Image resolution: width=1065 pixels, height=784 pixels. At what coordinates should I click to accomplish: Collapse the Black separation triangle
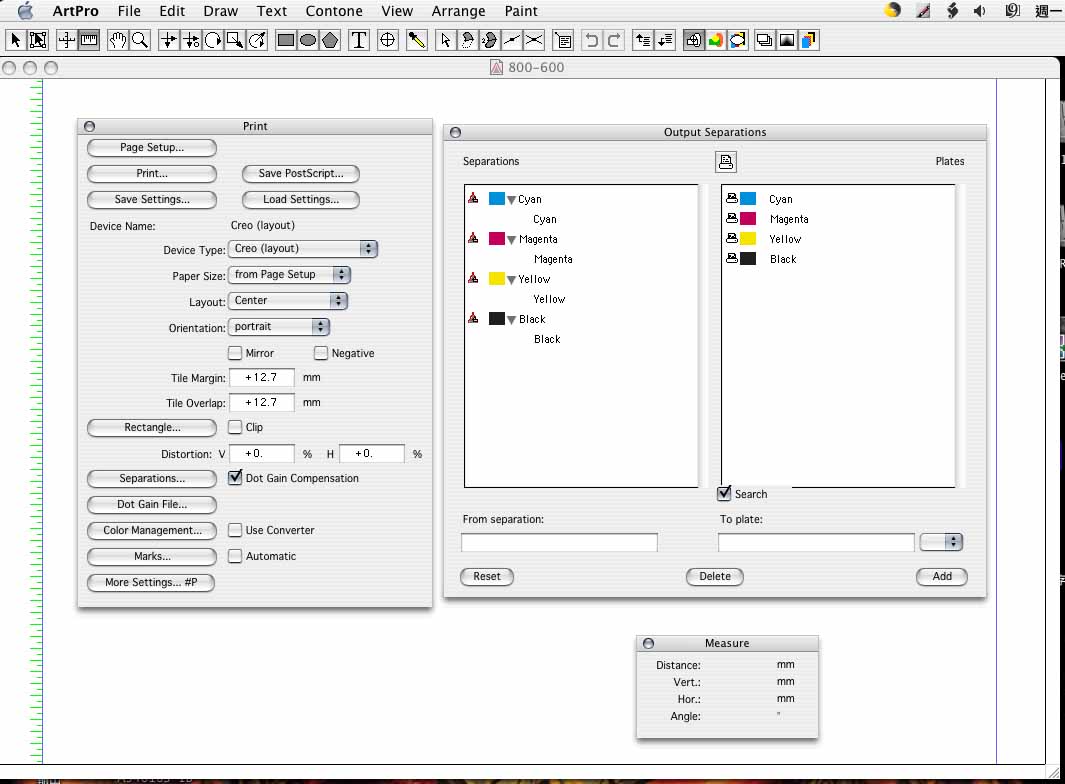511,320
